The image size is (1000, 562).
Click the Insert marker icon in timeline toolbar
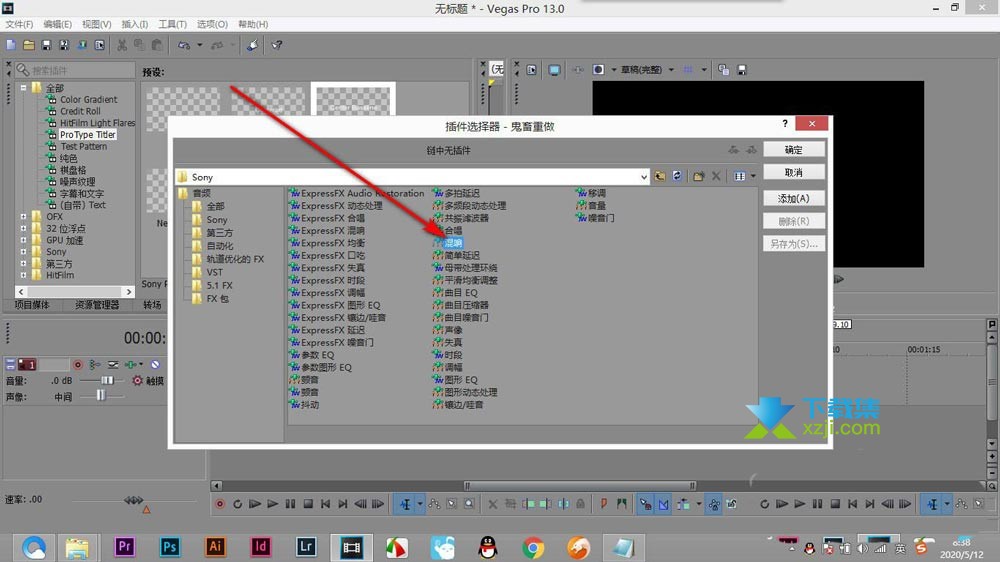pyautogui.click(x=603, y=504)
